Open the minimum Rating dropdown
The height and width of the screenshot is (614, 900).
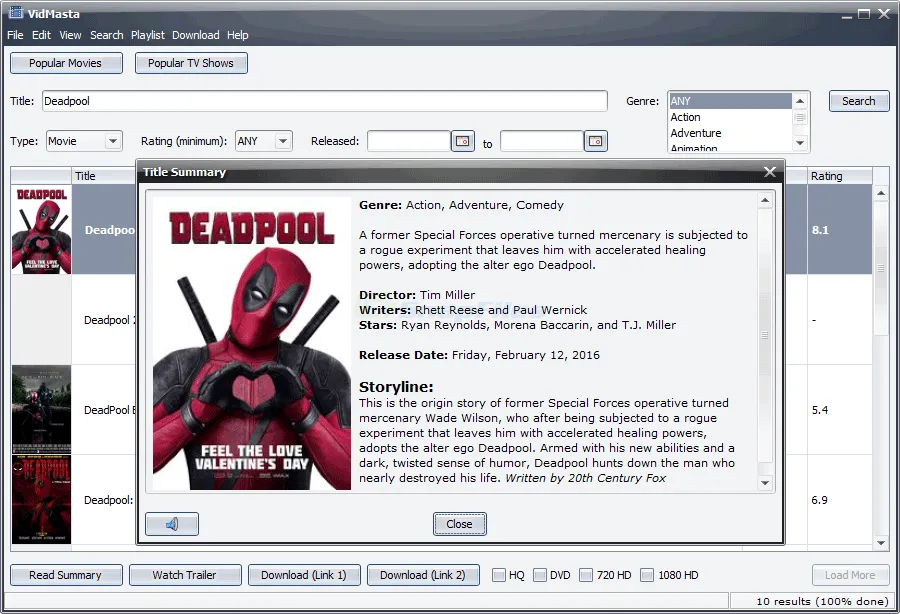click(264, 141)
